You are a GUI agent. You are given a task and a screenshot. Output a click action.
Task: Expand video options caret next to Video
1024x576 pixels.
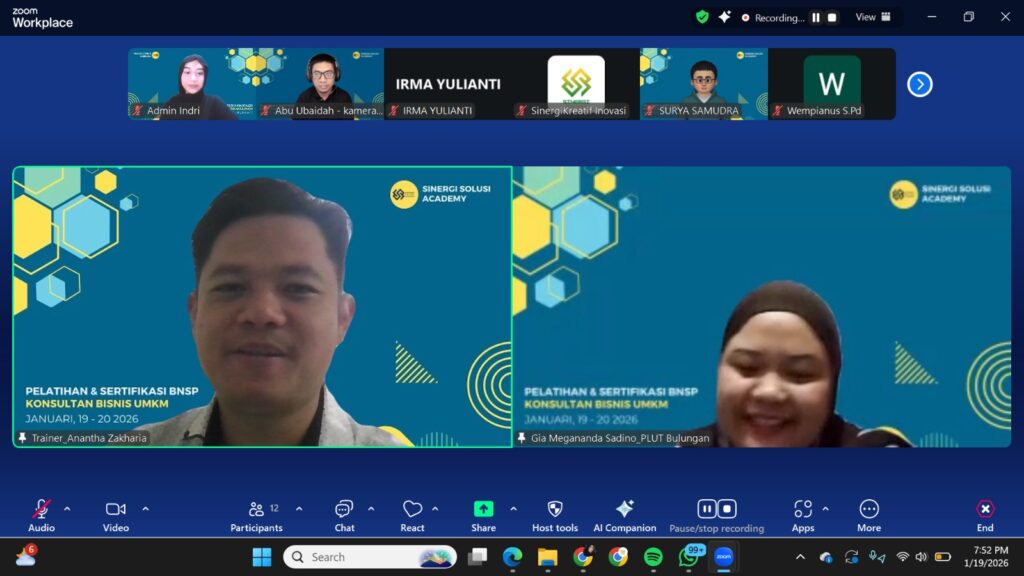coord(145,508)
